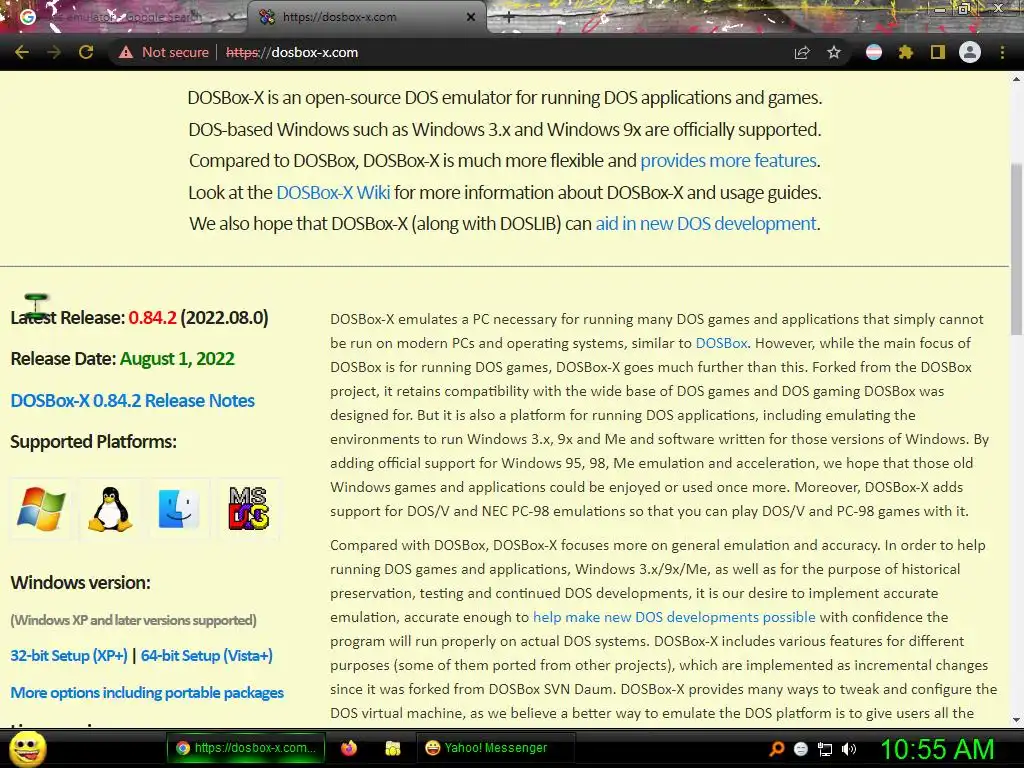Click the page vertical scrollbar thumb
The height and width of the screenshot is (768, 1024).
(x=1016, y=248)
